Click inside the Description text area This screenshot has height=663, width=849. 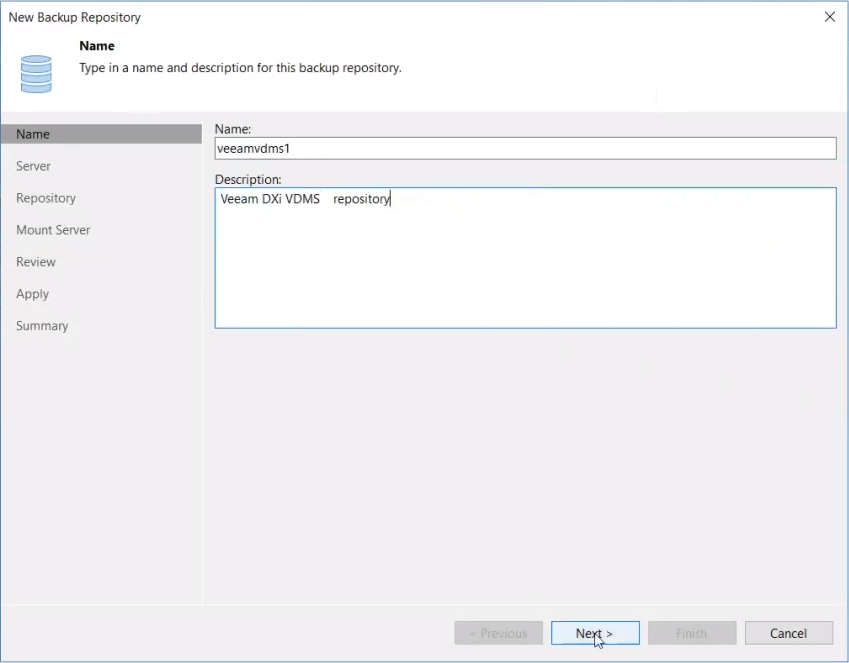click(525, 258)
